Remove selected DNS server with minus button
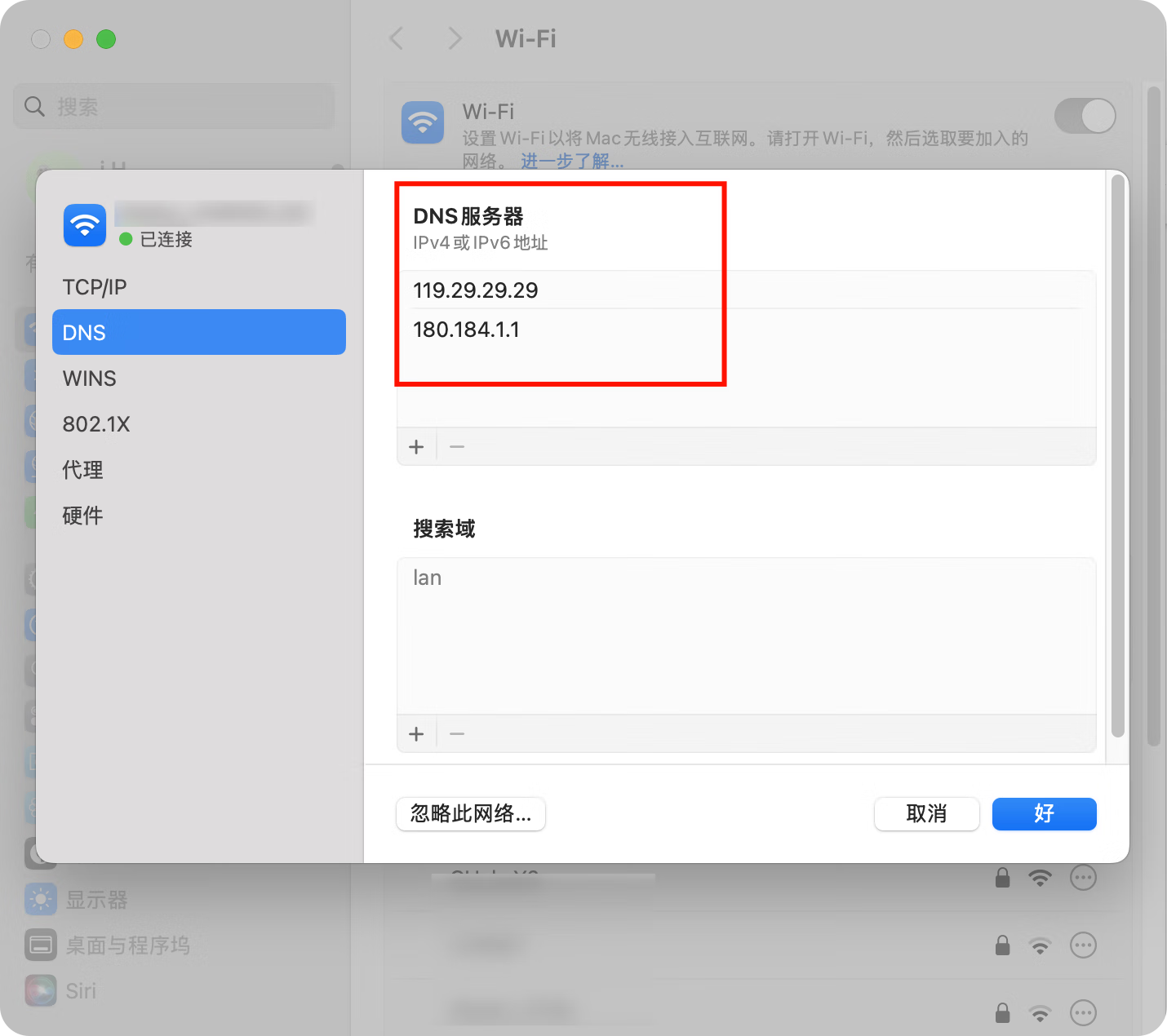 (x=457, y=447)
